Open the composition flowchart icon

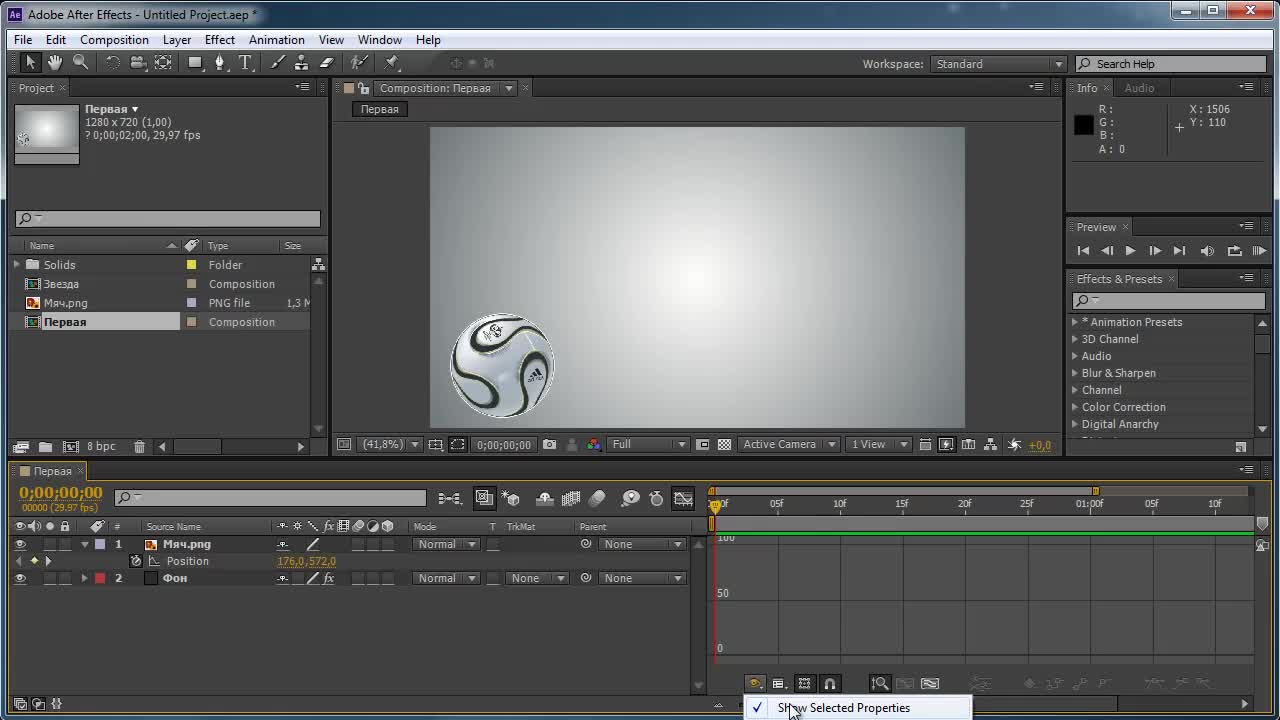click(990, 445)
